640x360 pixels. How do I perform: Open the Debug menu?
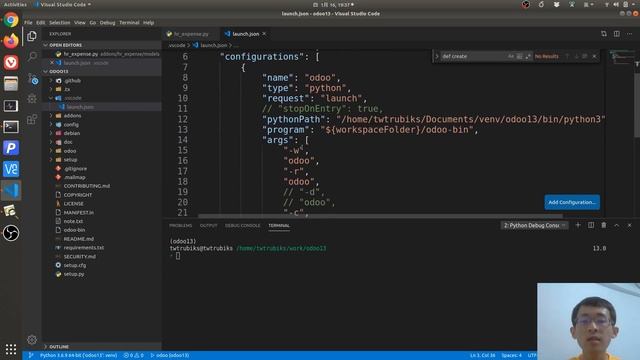click(x=107, y=22)
